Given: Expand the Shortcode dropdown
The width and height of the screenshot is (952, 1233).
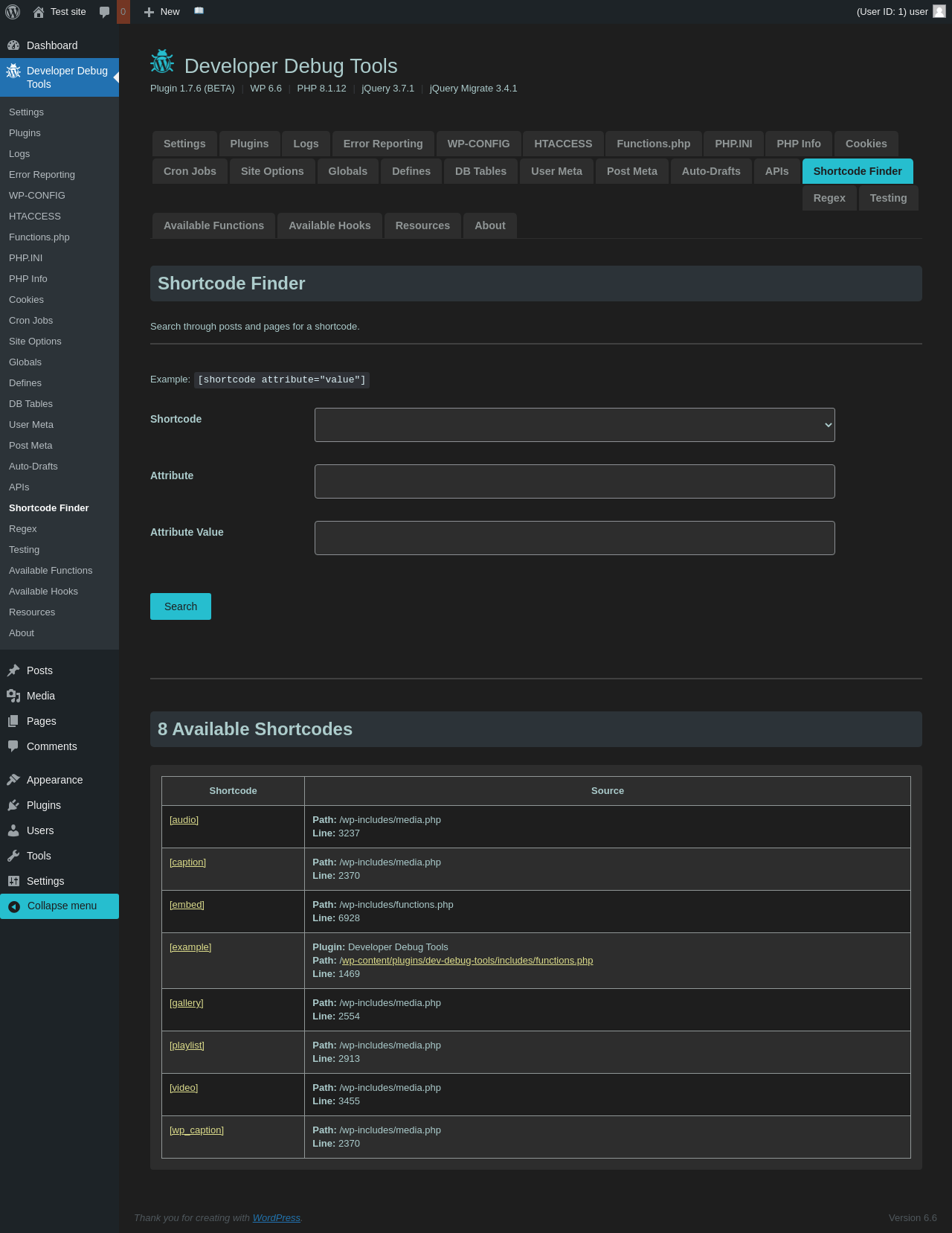Looking at the screenshot, I should point(574,425).
